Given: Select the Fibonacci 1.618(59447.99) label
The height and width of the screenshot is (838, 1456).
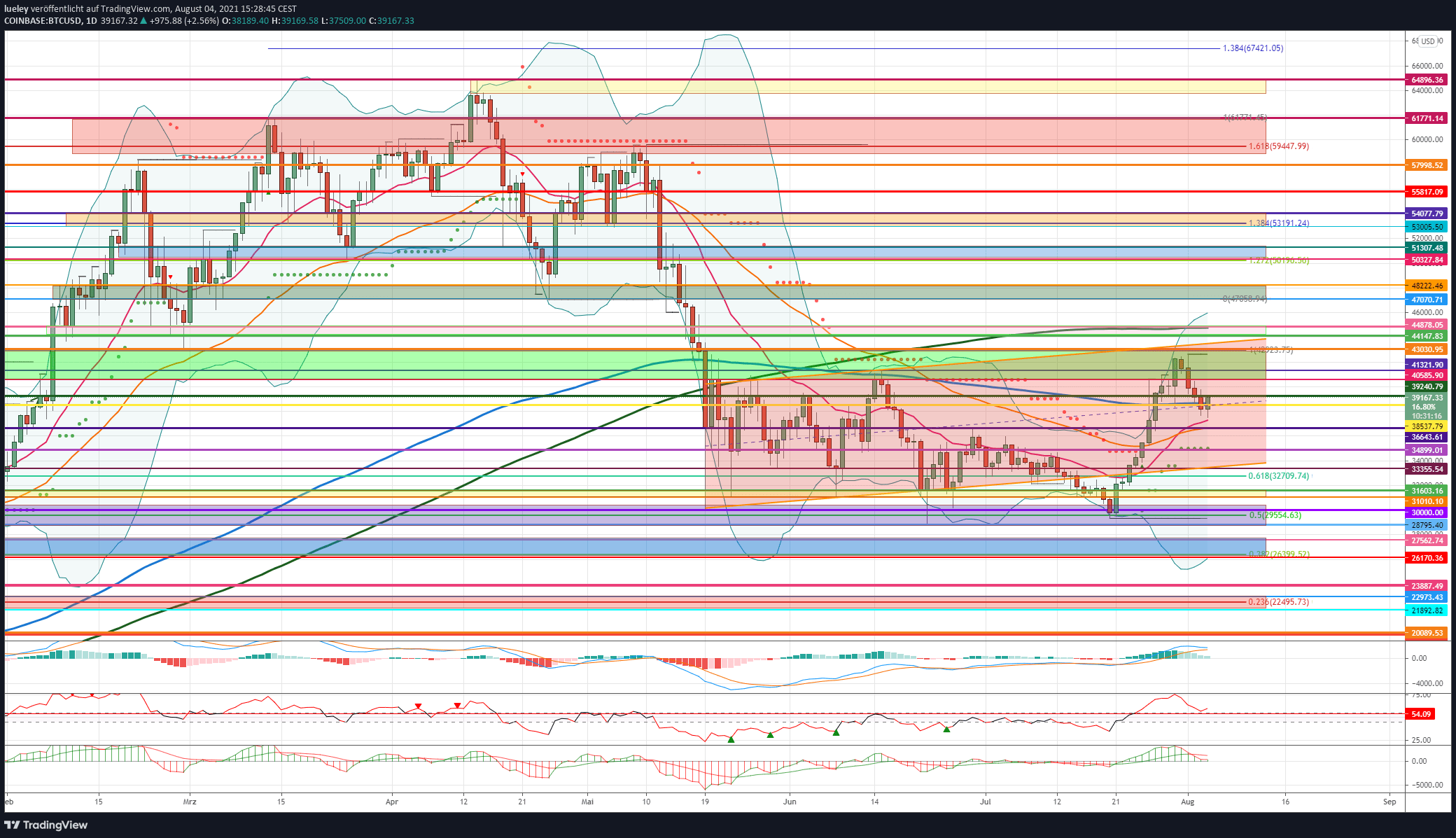Looking at the screenshot, I should 1279,146.
